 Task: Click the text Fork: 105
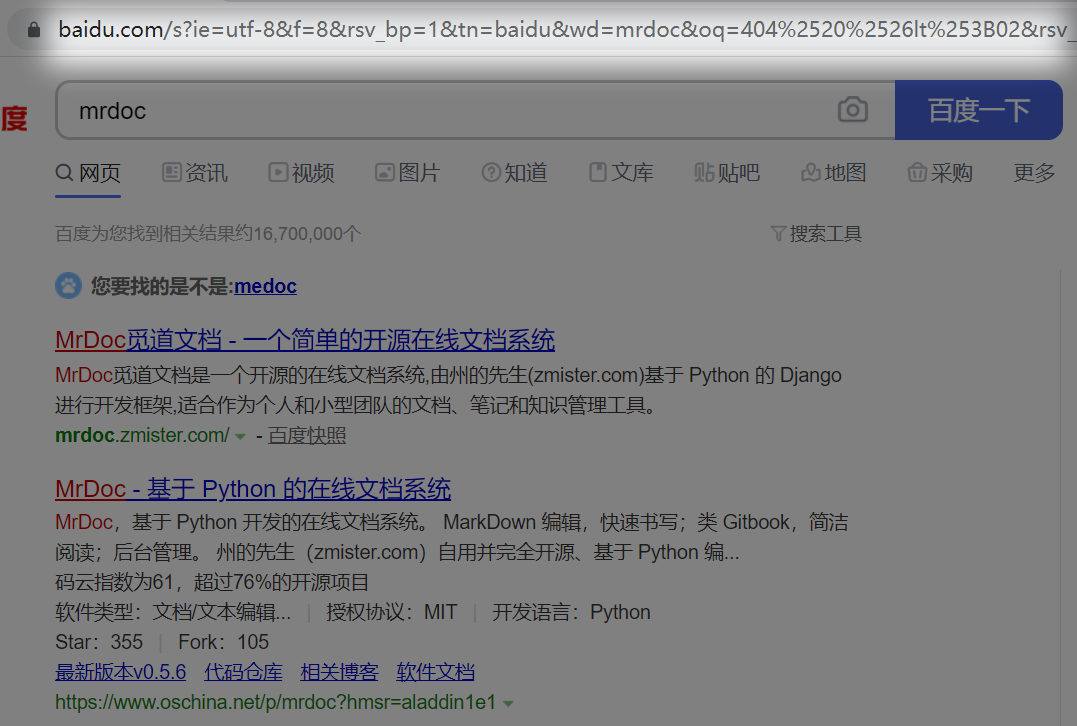(223, 642)
